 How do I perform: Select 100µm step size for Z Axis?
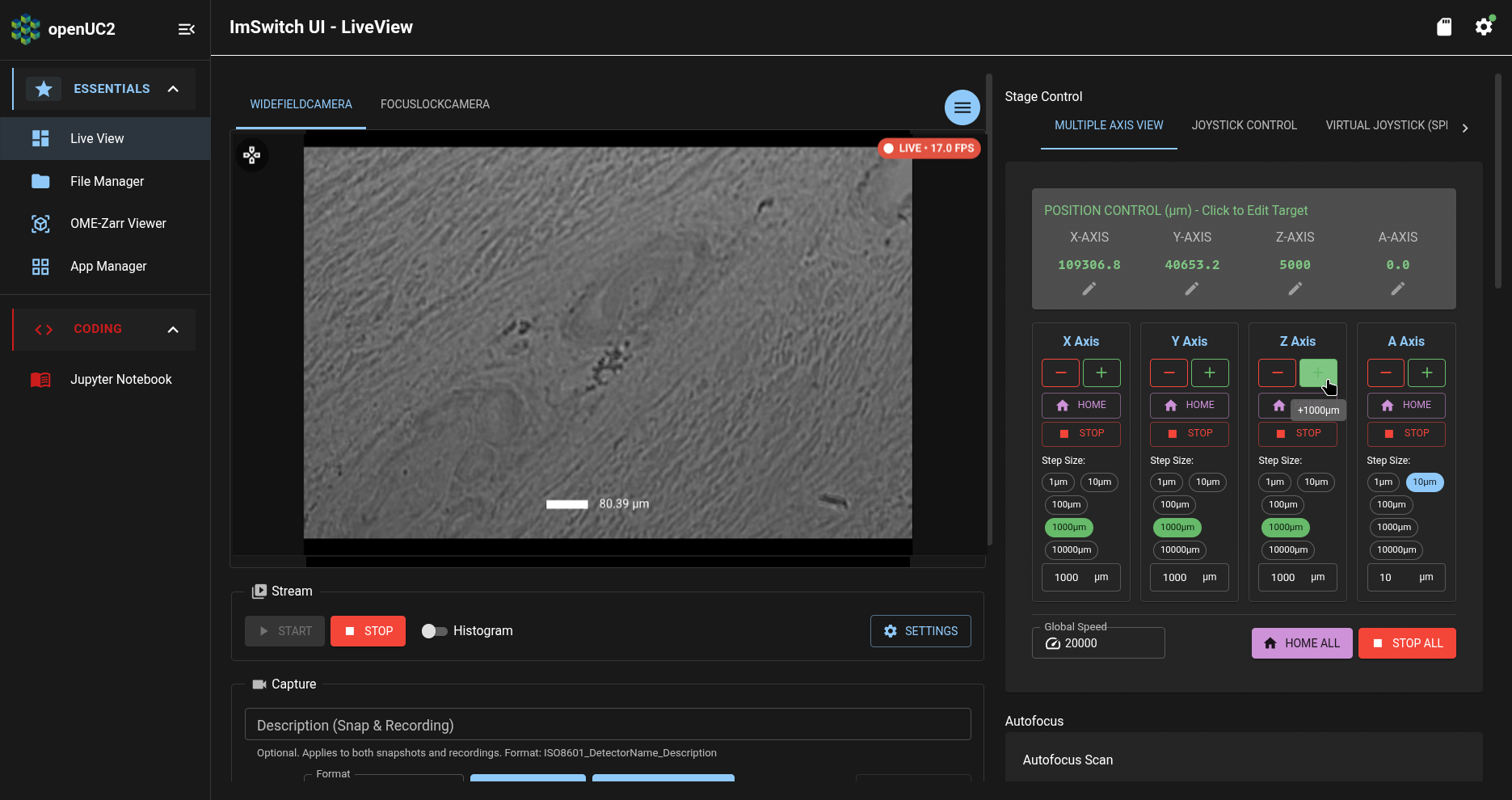[1283, 504]
